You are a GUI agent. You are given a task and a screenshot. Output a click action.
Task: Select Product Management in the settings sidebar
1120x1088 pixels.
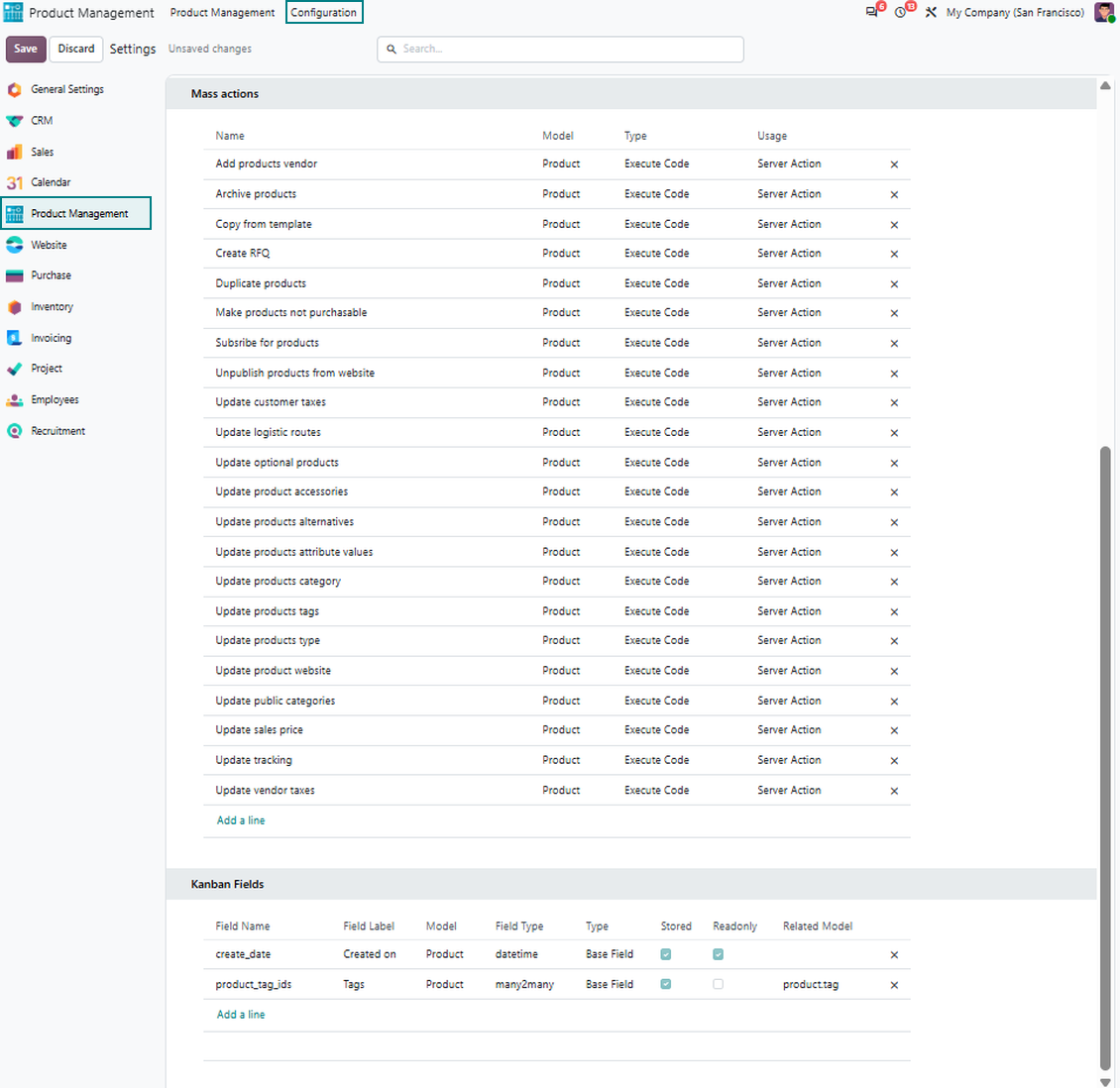(x=76, y=213)
